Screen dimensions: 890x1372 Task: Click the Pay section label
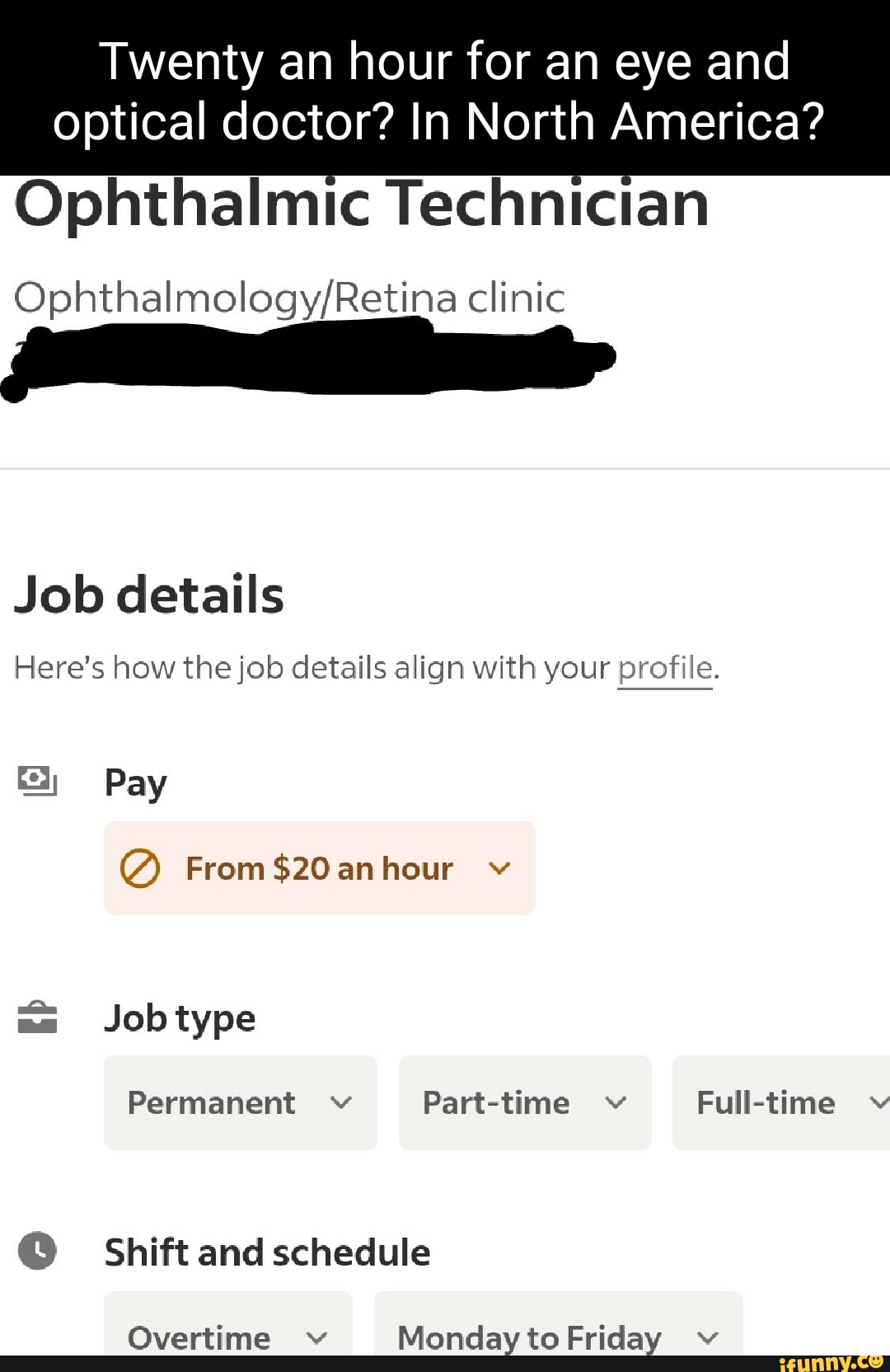(x=135, y=782)
